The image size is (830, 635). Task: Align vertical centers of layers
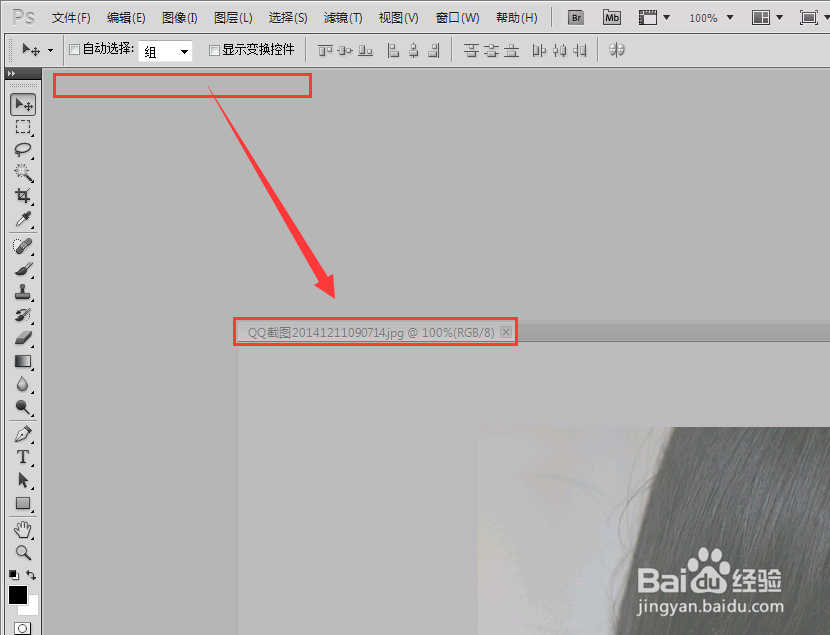pos(345,50)
